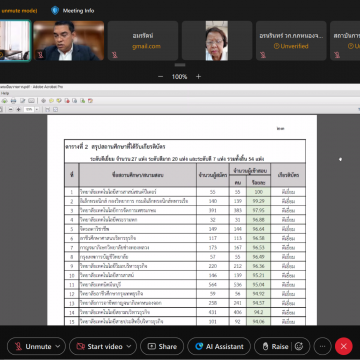
Task: Click the email envelope icon in Acrobat toolbar
Action: click(x=31, y=101)
